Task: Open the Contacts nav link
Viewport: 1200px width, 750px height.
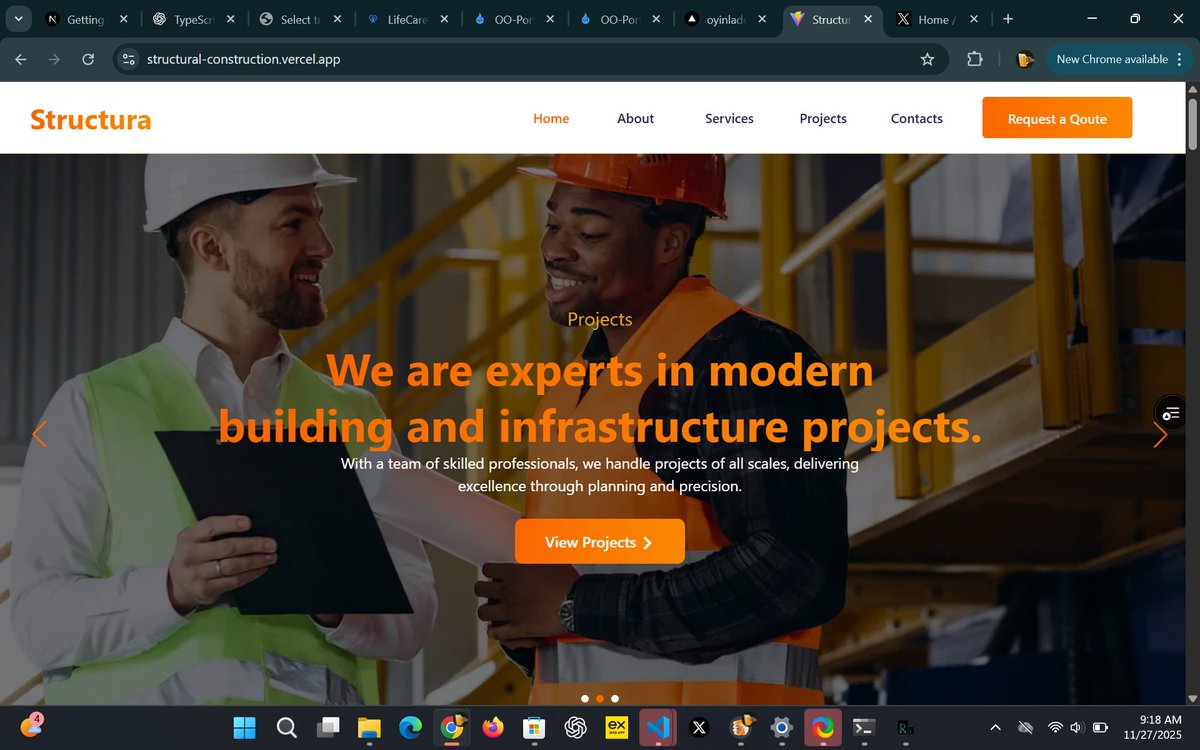Action: click(917, 118)
